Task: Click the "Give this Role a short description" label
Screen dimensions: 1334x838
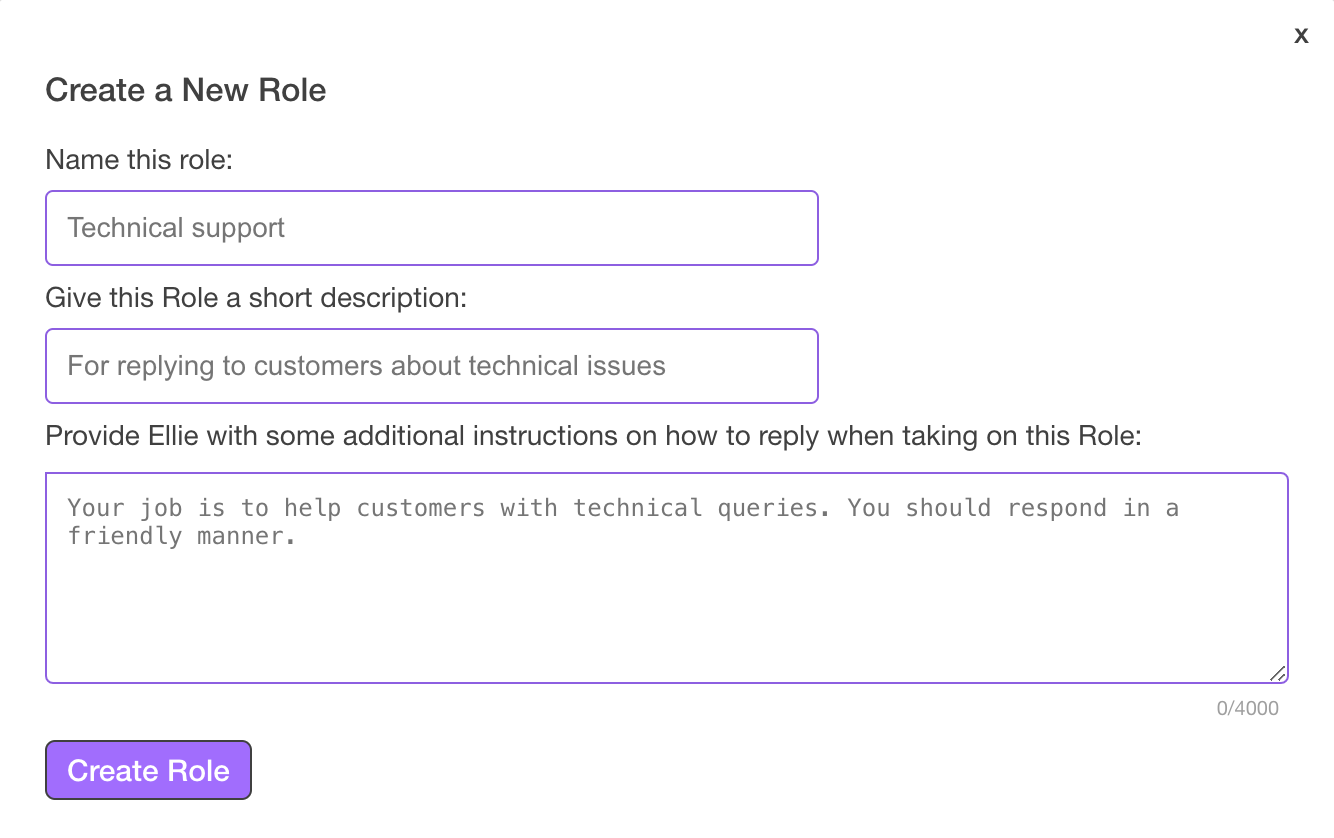Action: (256, 297)
